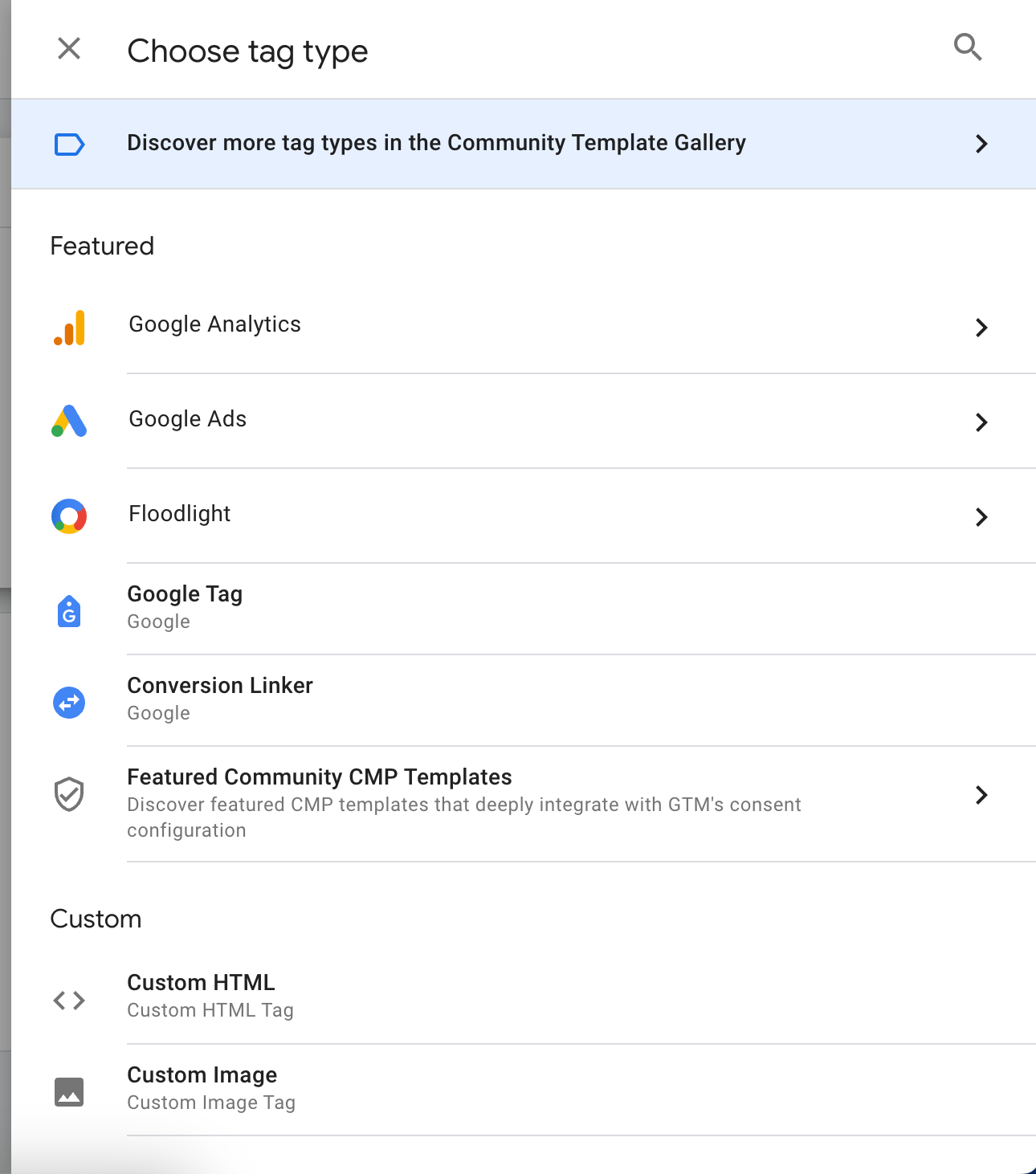Open Community Template Gallery chevron

click(981, 144)
